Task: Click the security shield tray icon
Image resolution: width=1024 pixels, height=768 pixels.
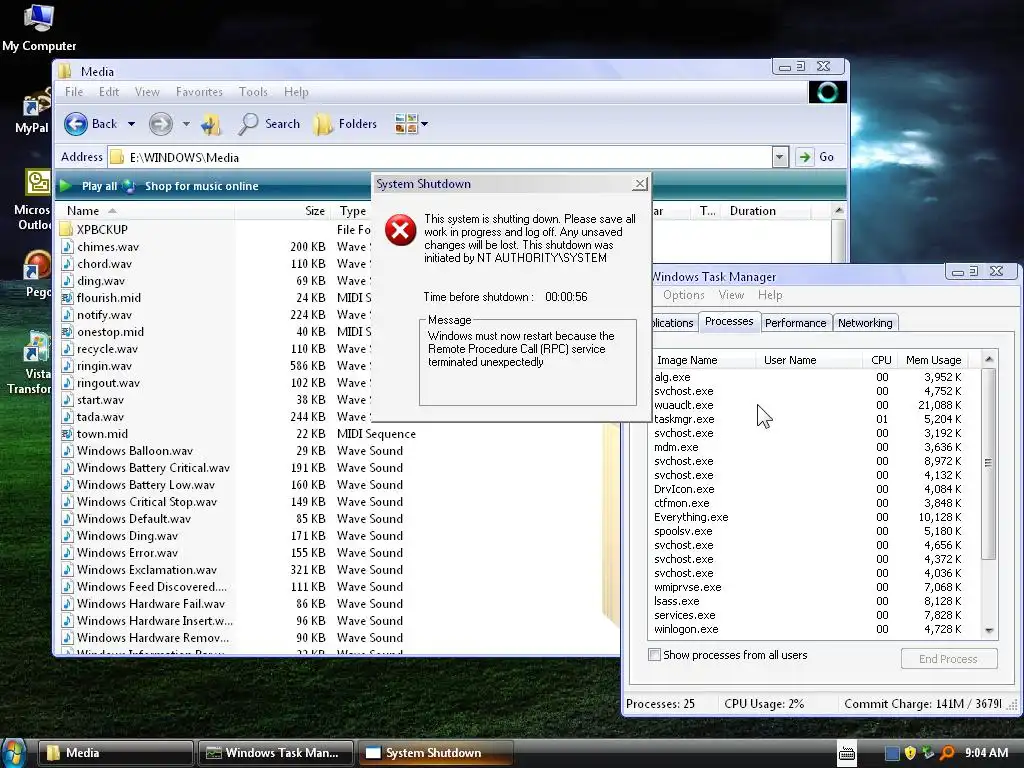Action: (910, 753)
